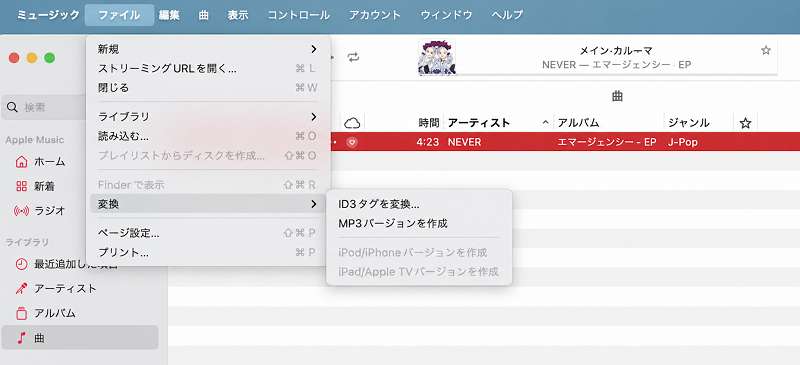The height and width of the screenshot is (365, 800).
Task: Click the J-Pop genre cell
Action: pos(683,142)
